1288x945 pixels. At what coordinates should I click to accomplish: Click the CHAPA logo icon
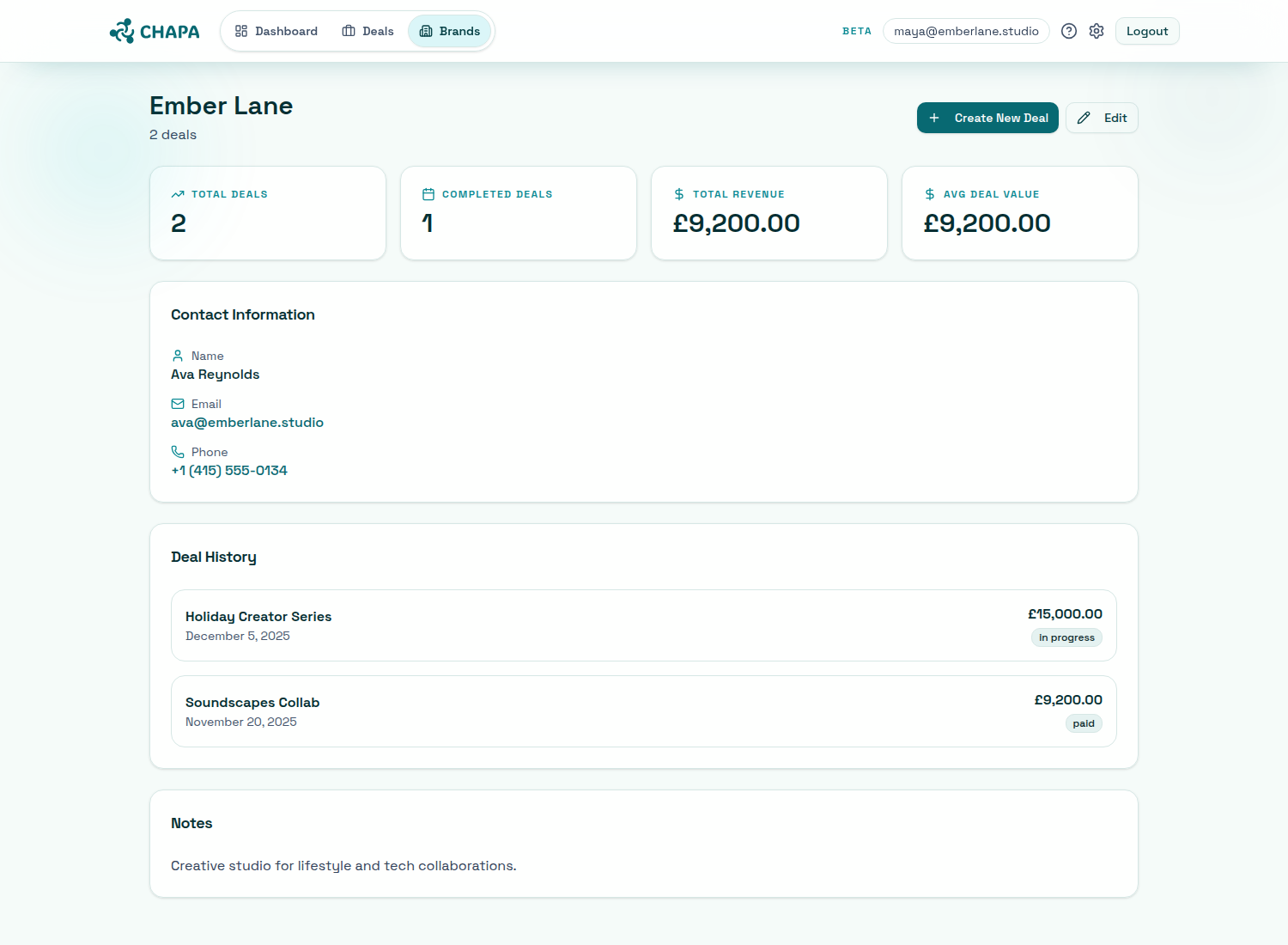pyautogui.click(x=121, y=30)
